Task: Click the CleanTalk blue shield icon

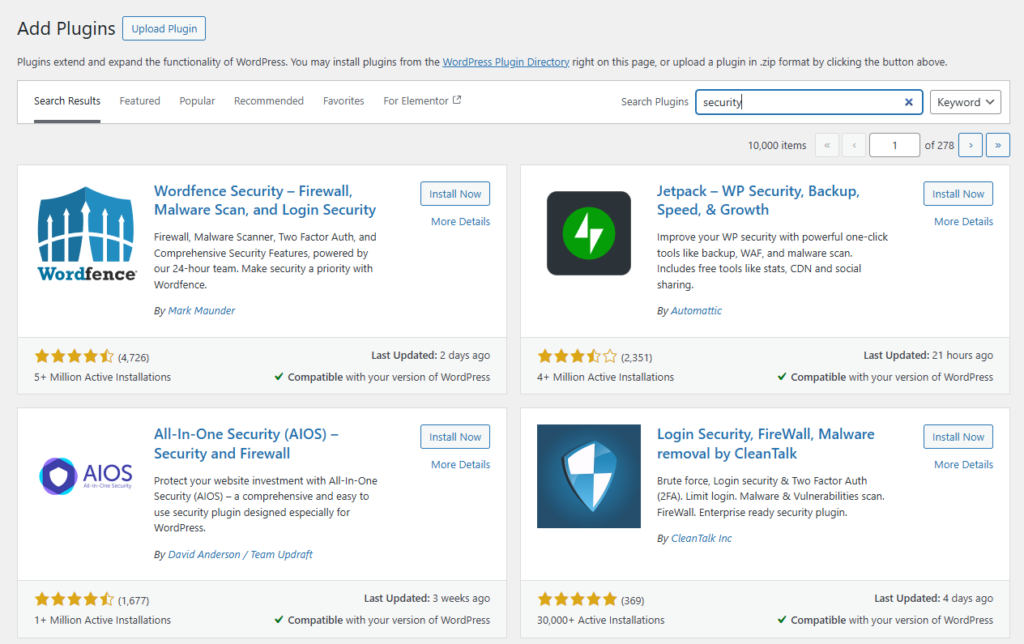Action: [588, 476]
